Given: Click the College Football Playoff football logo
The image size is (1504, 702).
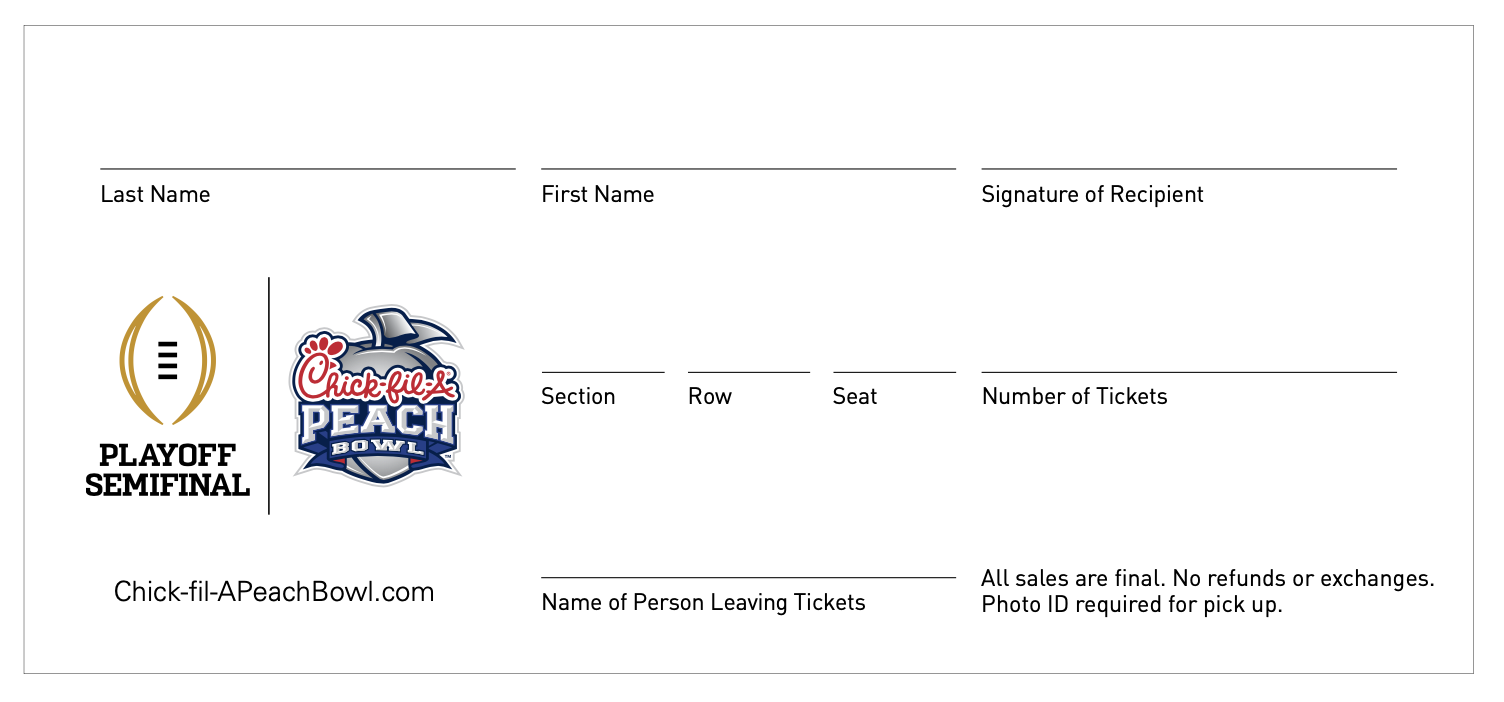Looking at the screenshot, I should (x=167, y=360).
